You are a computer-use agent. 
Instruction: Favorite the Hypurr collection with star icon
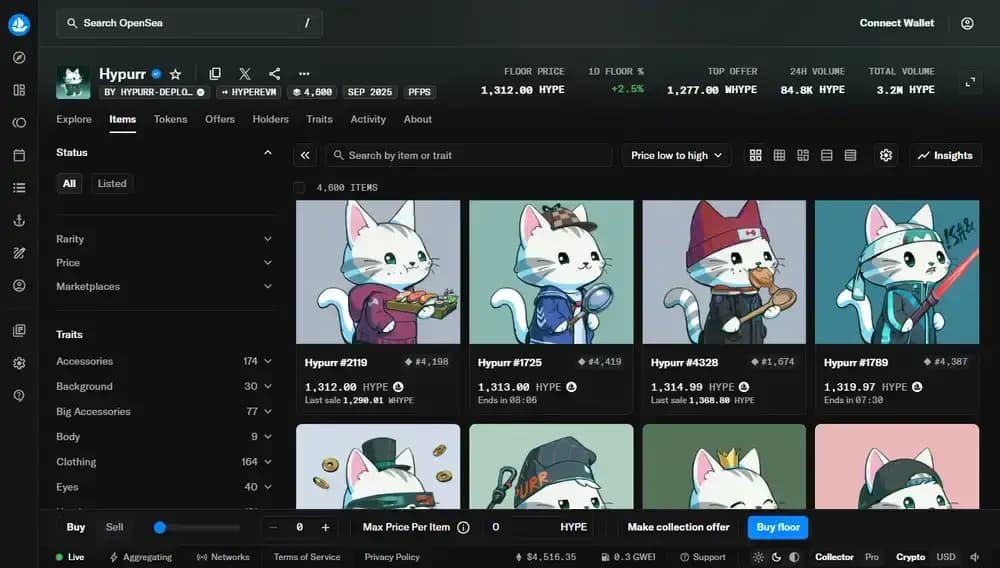pos(175,74)
